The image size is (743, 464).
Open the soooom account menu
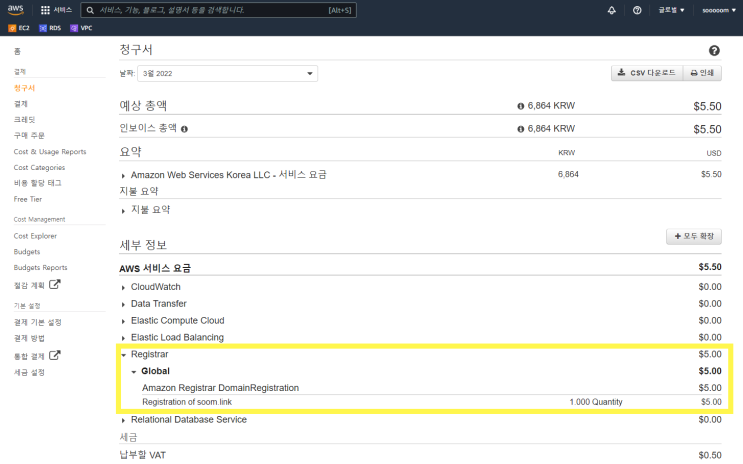click(x=718, y=10)
